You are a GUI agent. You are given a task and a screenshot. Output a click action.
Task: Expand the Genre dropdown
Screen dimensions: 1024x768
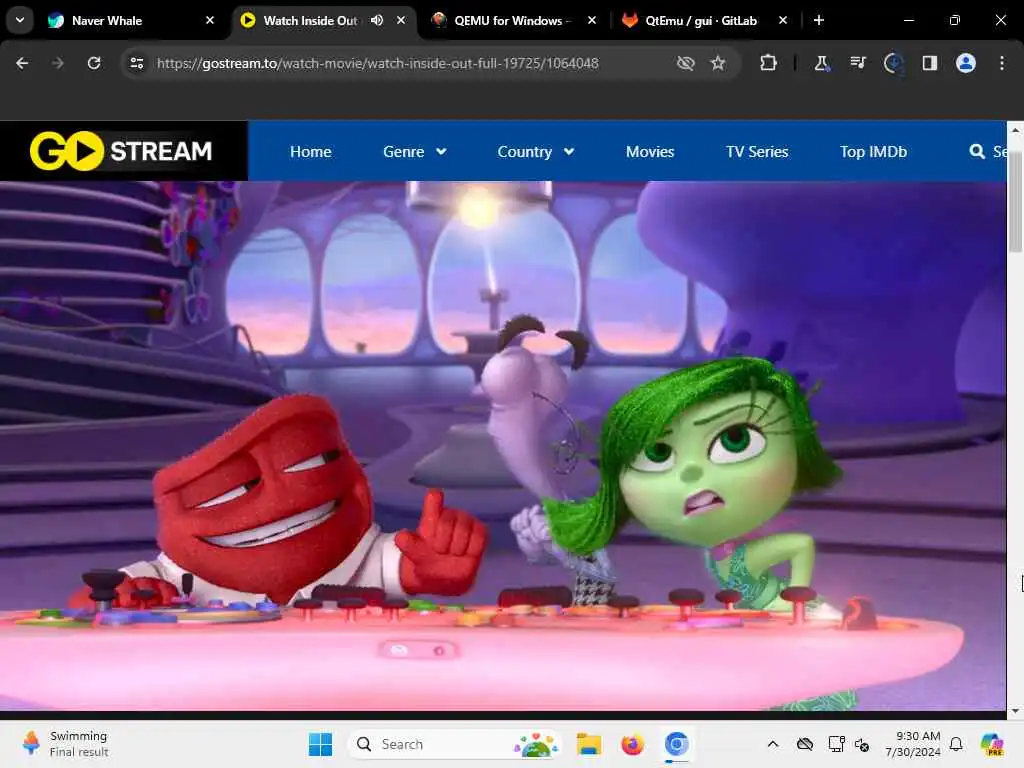point(415,152)
